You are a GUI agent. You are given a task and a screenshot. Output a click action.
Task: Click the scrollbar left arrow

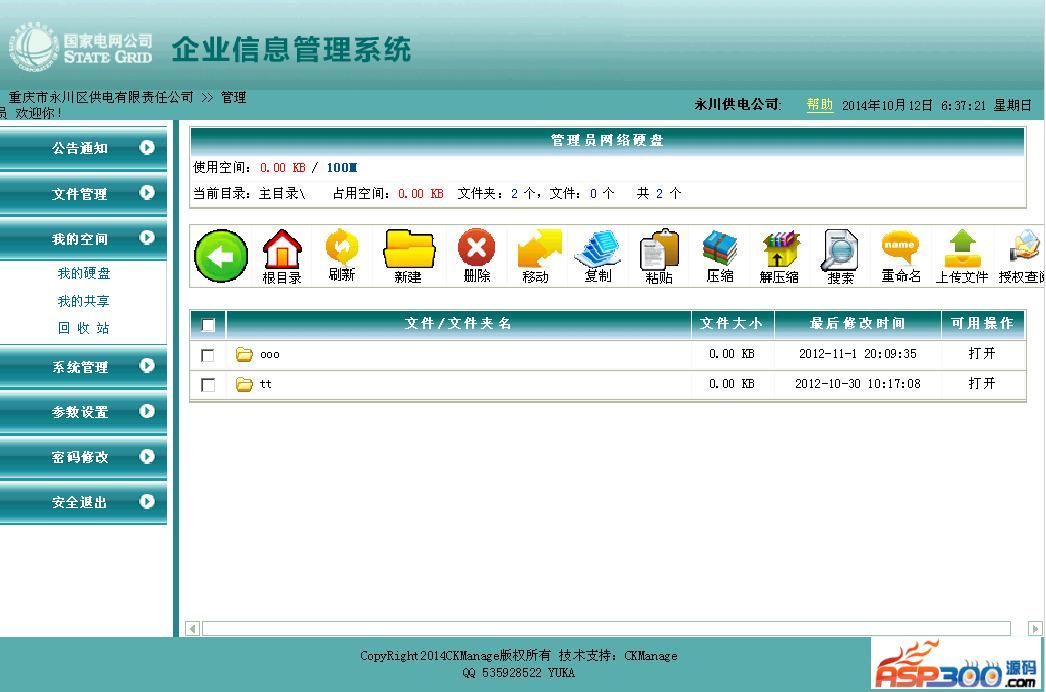point(193,628)
